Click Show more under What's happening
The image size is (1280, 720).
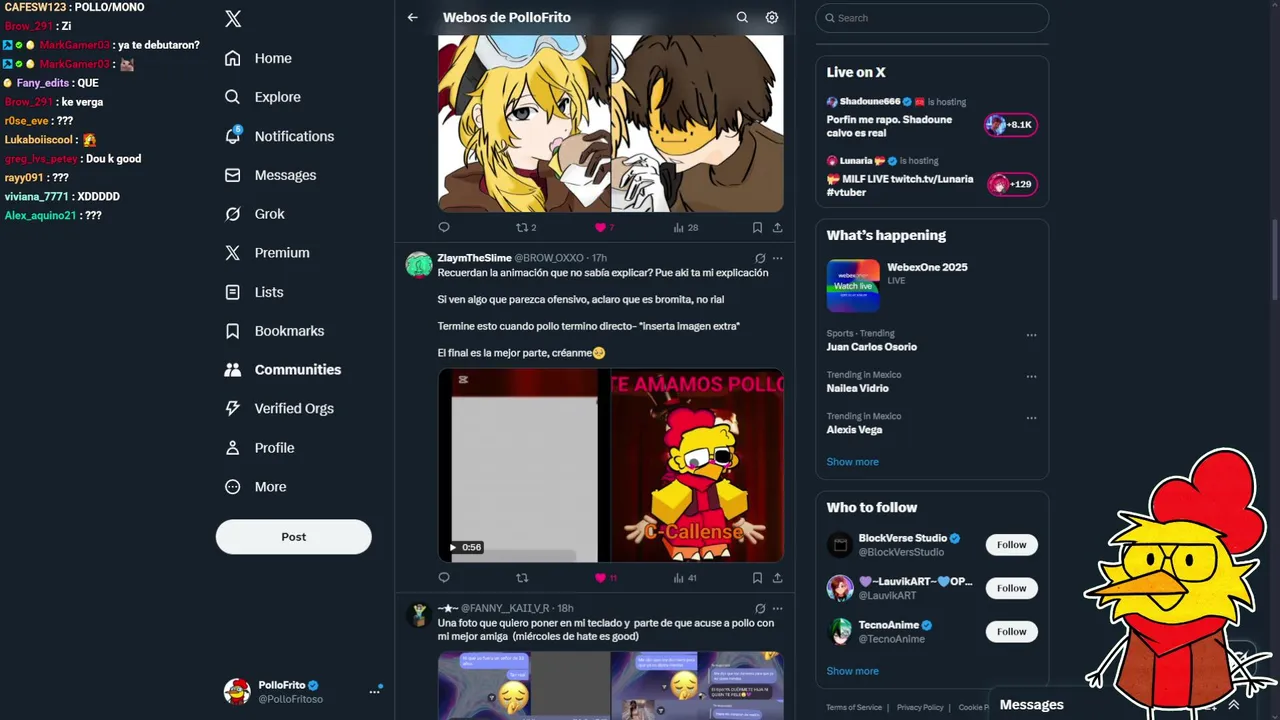(852, 462)
